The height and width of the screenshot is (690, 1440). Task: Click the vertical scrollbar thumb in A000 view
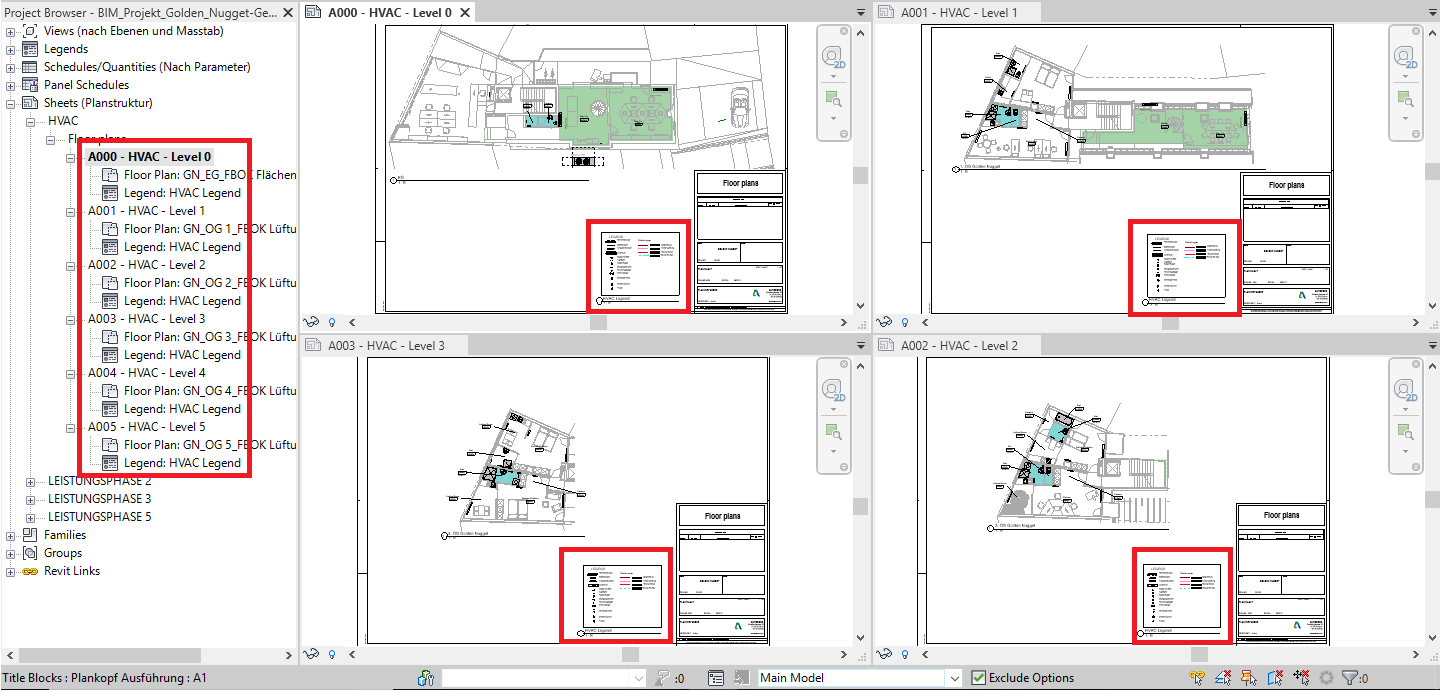(860, 176)
